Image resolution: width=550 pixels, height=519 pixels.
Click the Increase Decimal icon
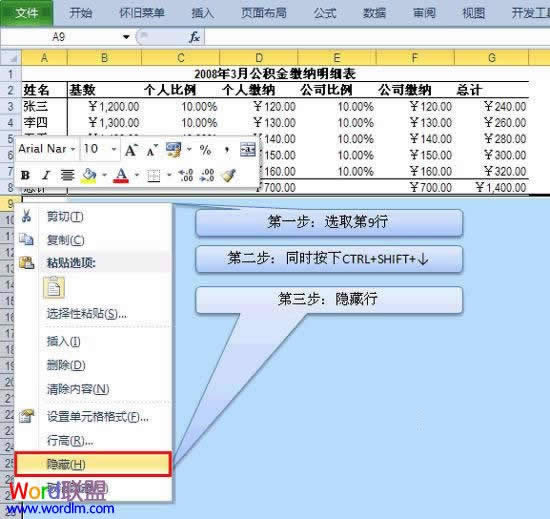pos(186,175)
